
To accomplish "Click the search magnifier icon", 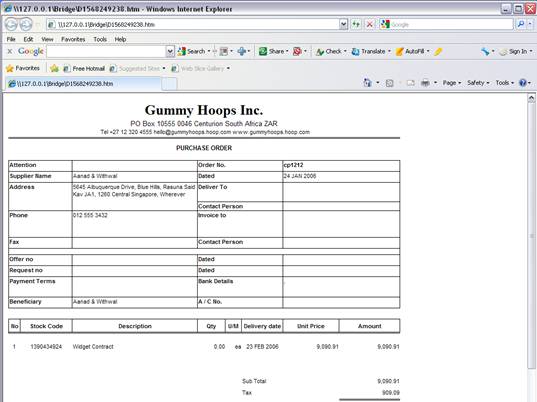I will point(521,24).
